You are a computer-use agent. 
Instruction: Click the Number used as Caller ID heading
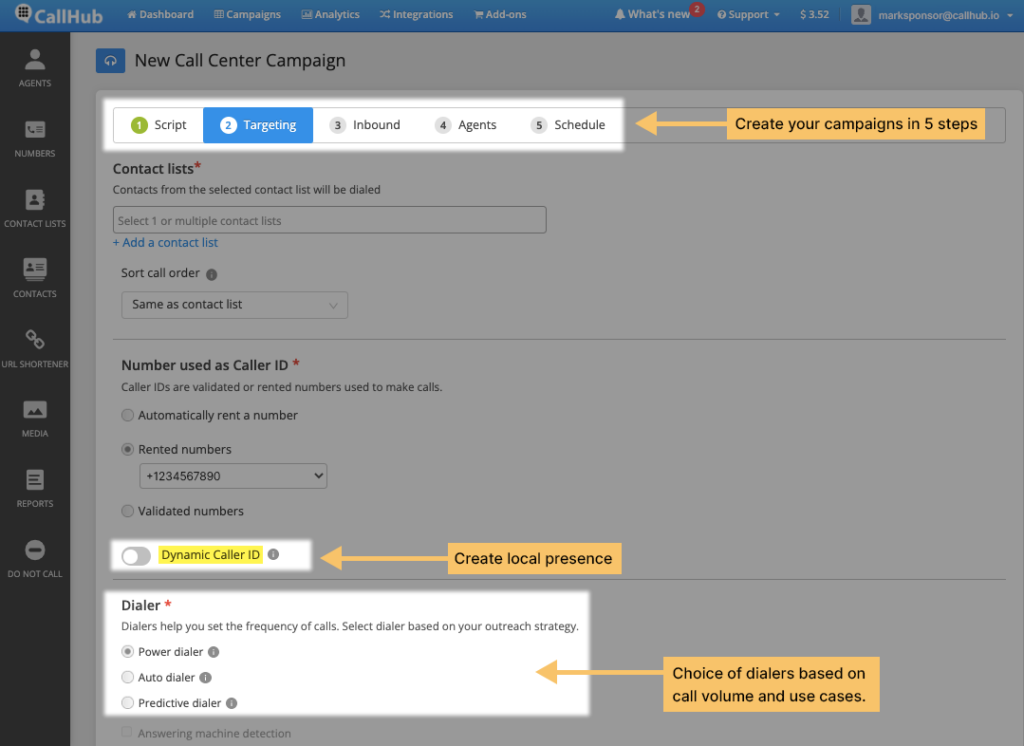coord(204,365)
